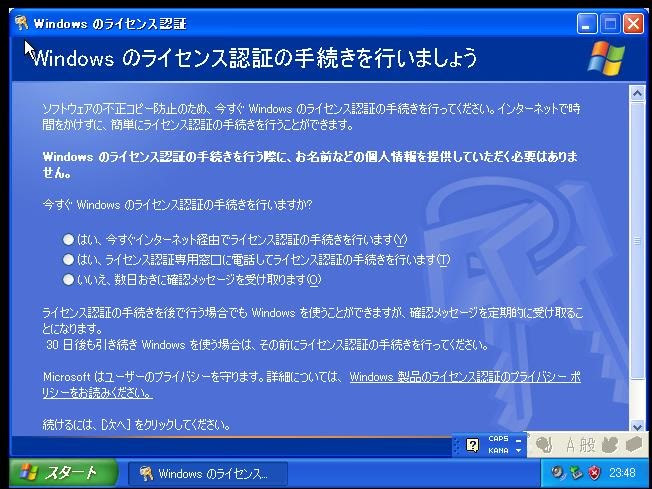This screenshot has width=652, height=489.
Task: Click the scrollbar up arrow
Action: click(637, 93)
